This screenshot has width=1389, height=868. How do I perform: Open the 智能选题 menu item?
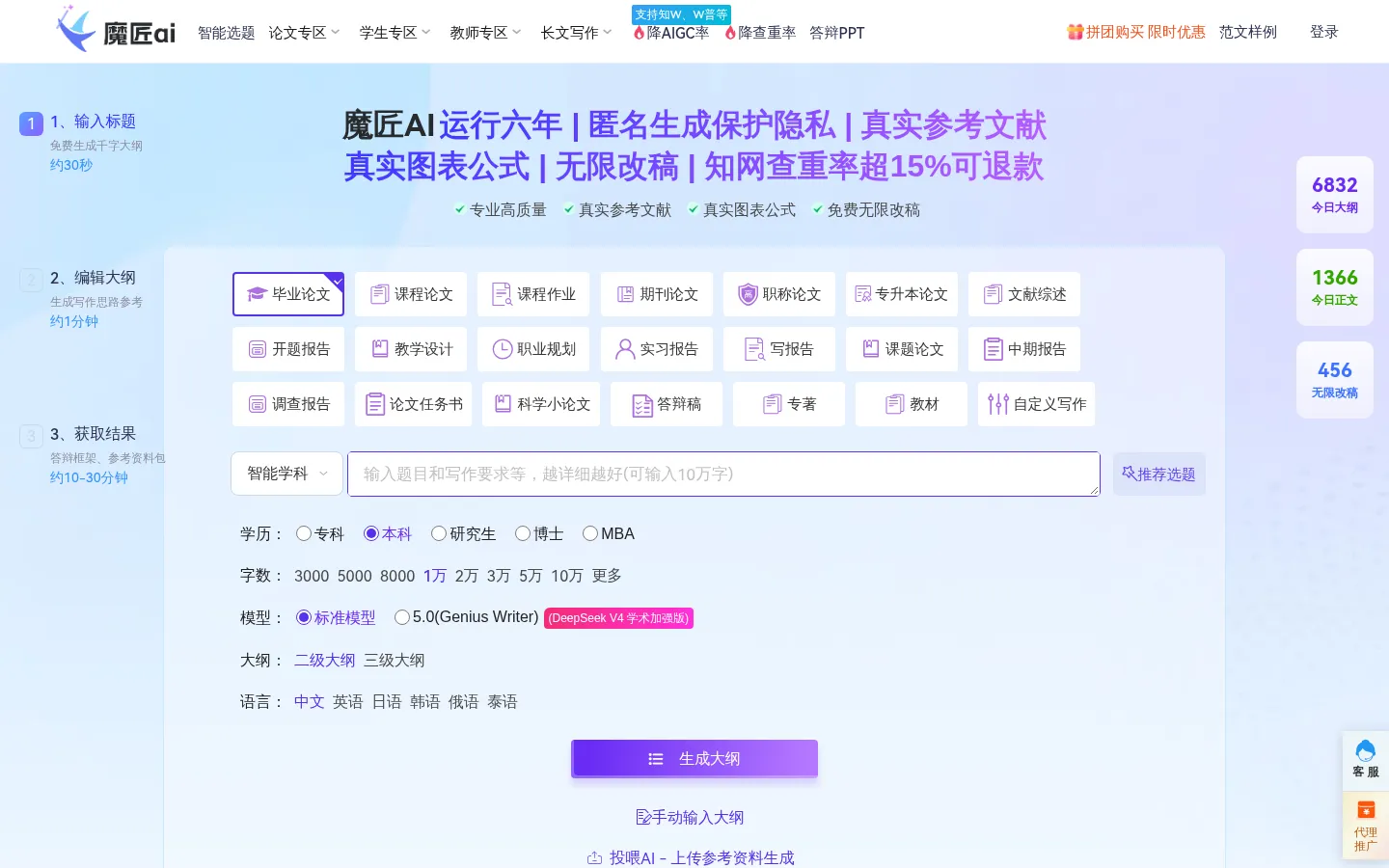point(227,33)
